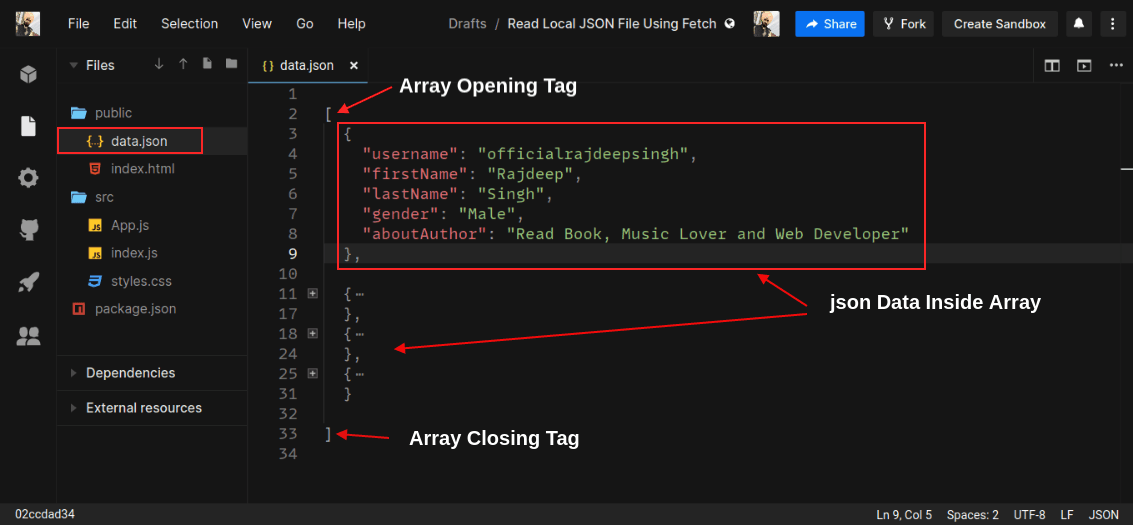Screen dimensions: 1133x525
Task: Close the data.json tab
Action: tap(354, 66)
